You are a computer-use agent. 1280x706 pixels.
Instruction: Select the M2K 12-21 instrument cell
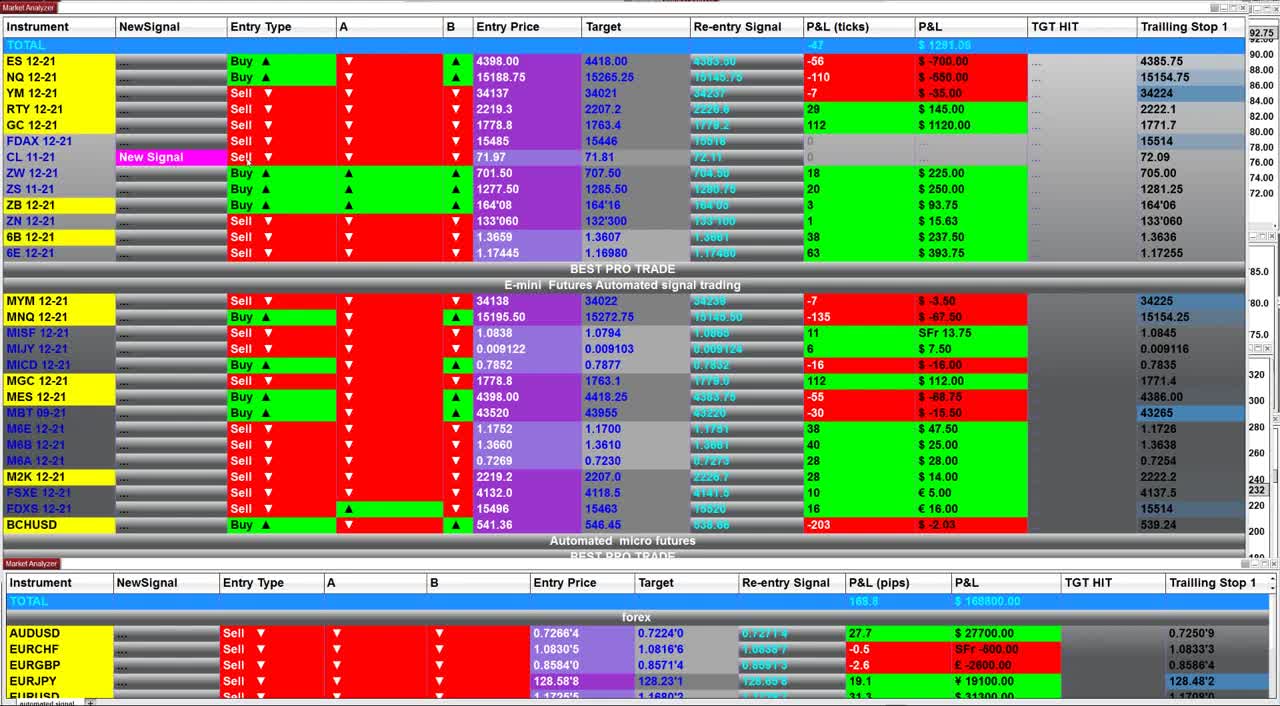tap(60, 477)
